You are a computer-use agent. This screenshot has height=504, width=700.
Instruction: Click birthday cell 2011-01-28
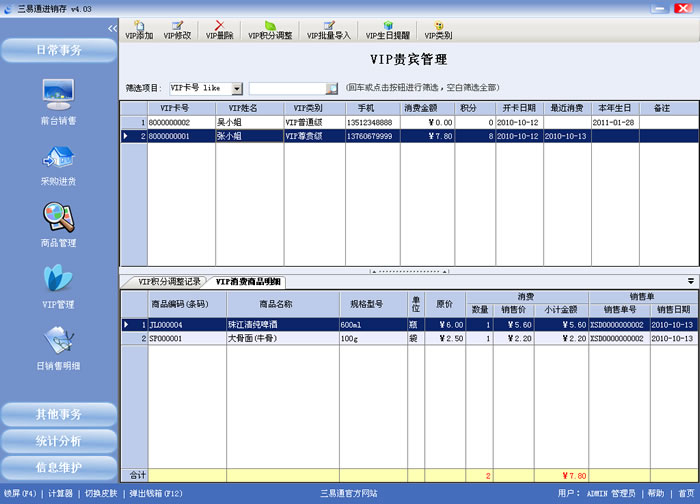tap(615, 122)
